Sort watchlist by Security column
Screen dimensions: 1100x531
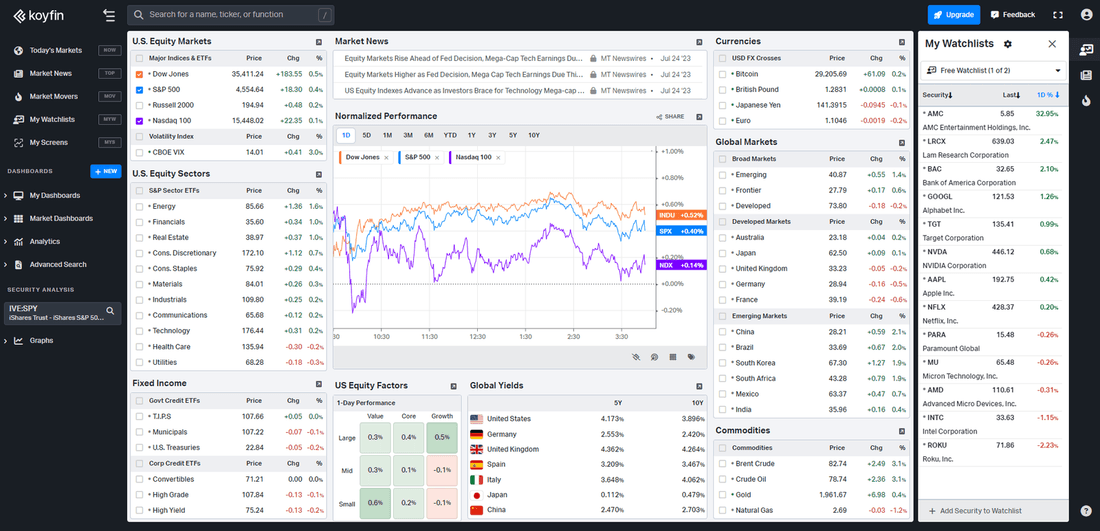coord(938,95)
